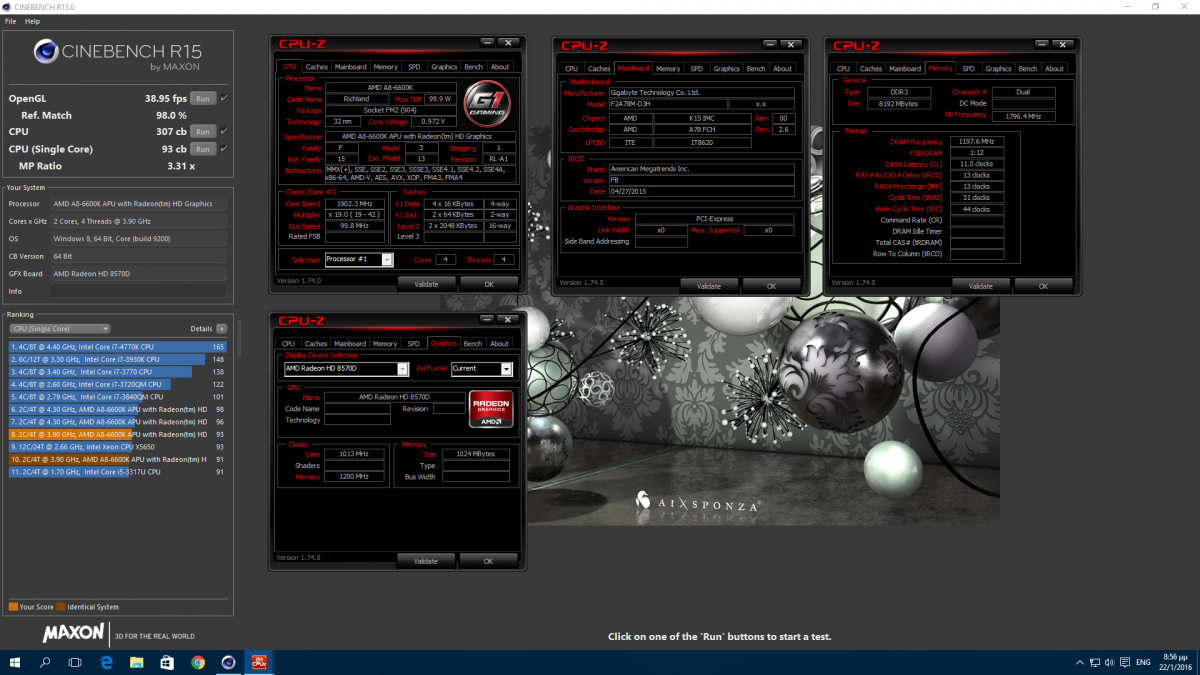Click the BIOS date 04/27/2015 field

pyautogui.click(x=701, y=191)
